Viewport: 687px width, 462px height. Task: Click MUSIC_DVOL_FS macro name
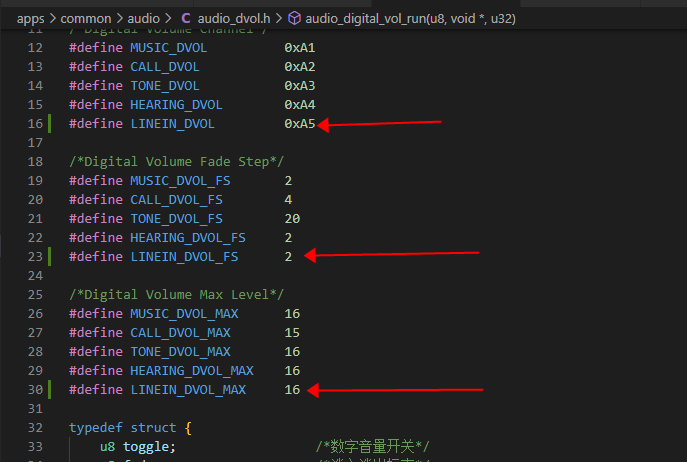[180, 181]
